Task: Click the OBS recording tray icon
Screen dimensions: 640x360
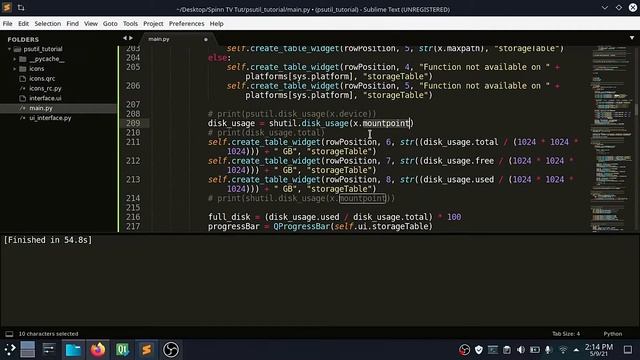Action: tap(464, 350)
